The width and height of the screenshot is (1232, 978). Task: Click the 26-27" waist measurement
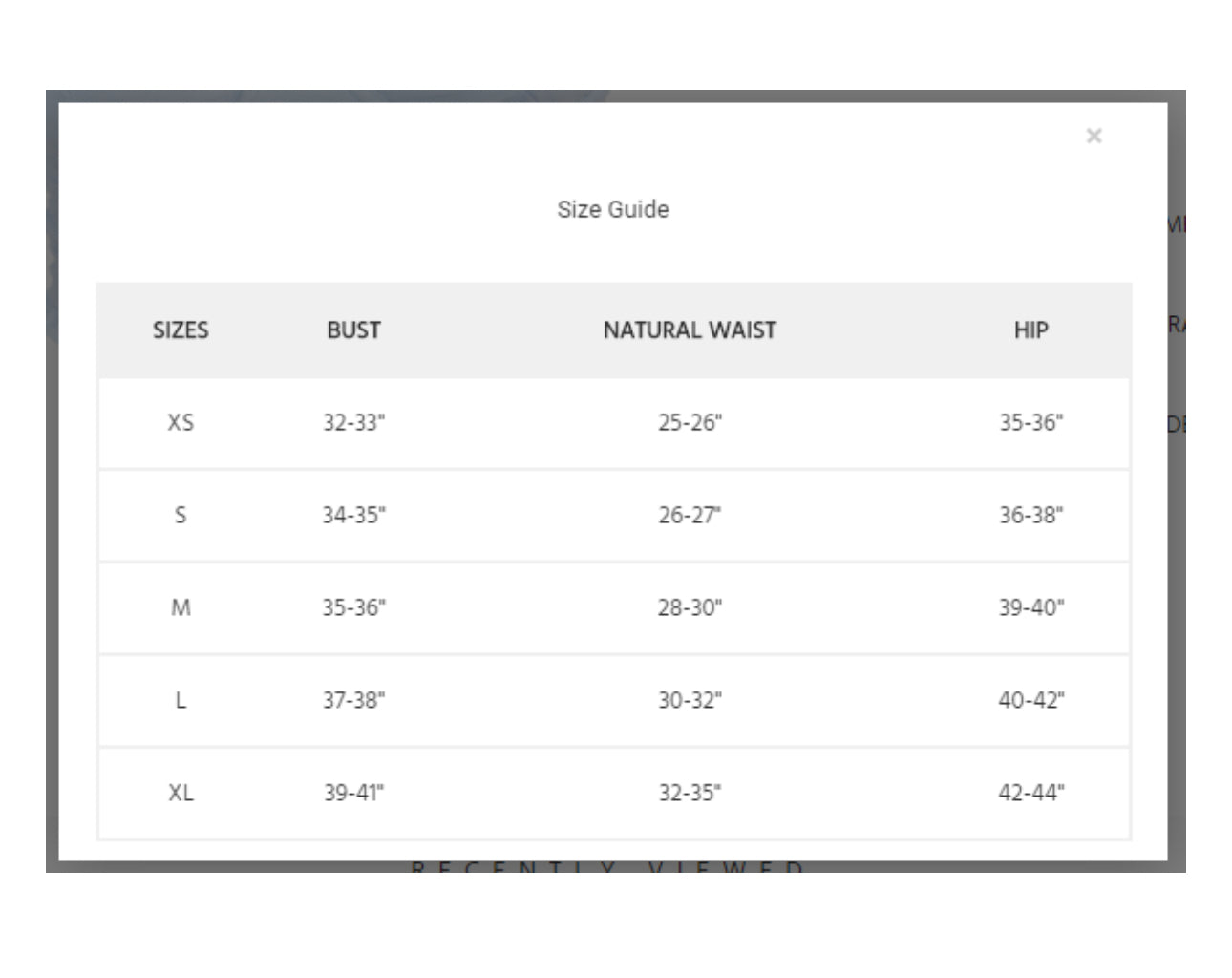(690, 515)
